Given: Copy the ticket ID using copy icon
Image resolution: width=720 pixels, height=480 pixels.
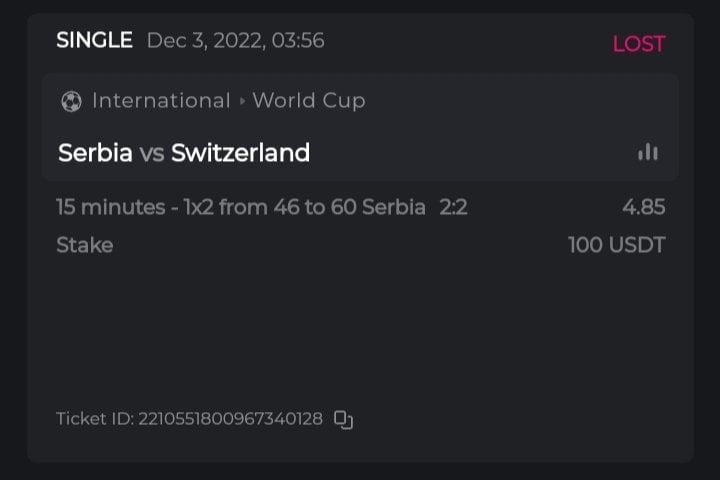Looking at the screenshot, I should (343, 419).
